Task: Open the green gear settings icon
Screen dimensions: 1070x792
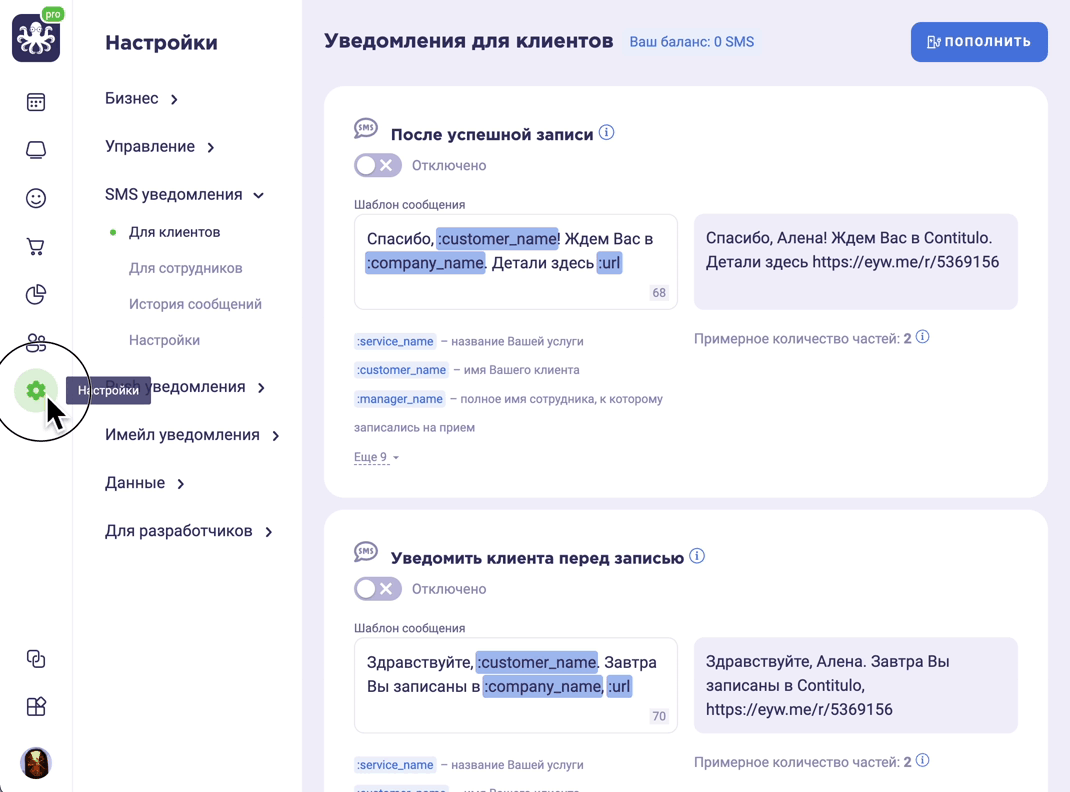Action: tap(36, 390)
